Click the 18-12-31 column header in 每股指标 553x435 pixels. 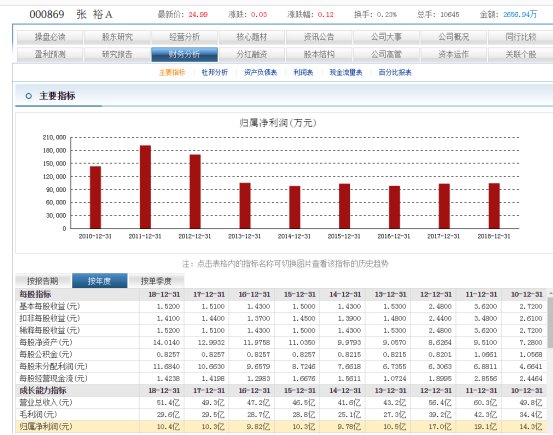164,294
